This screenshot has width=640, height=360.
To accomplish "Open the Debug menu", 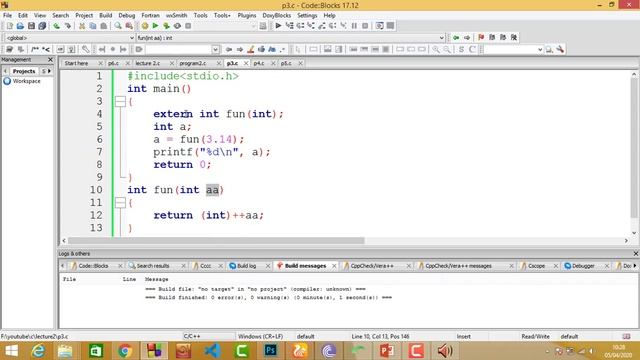I will [127, 15].
